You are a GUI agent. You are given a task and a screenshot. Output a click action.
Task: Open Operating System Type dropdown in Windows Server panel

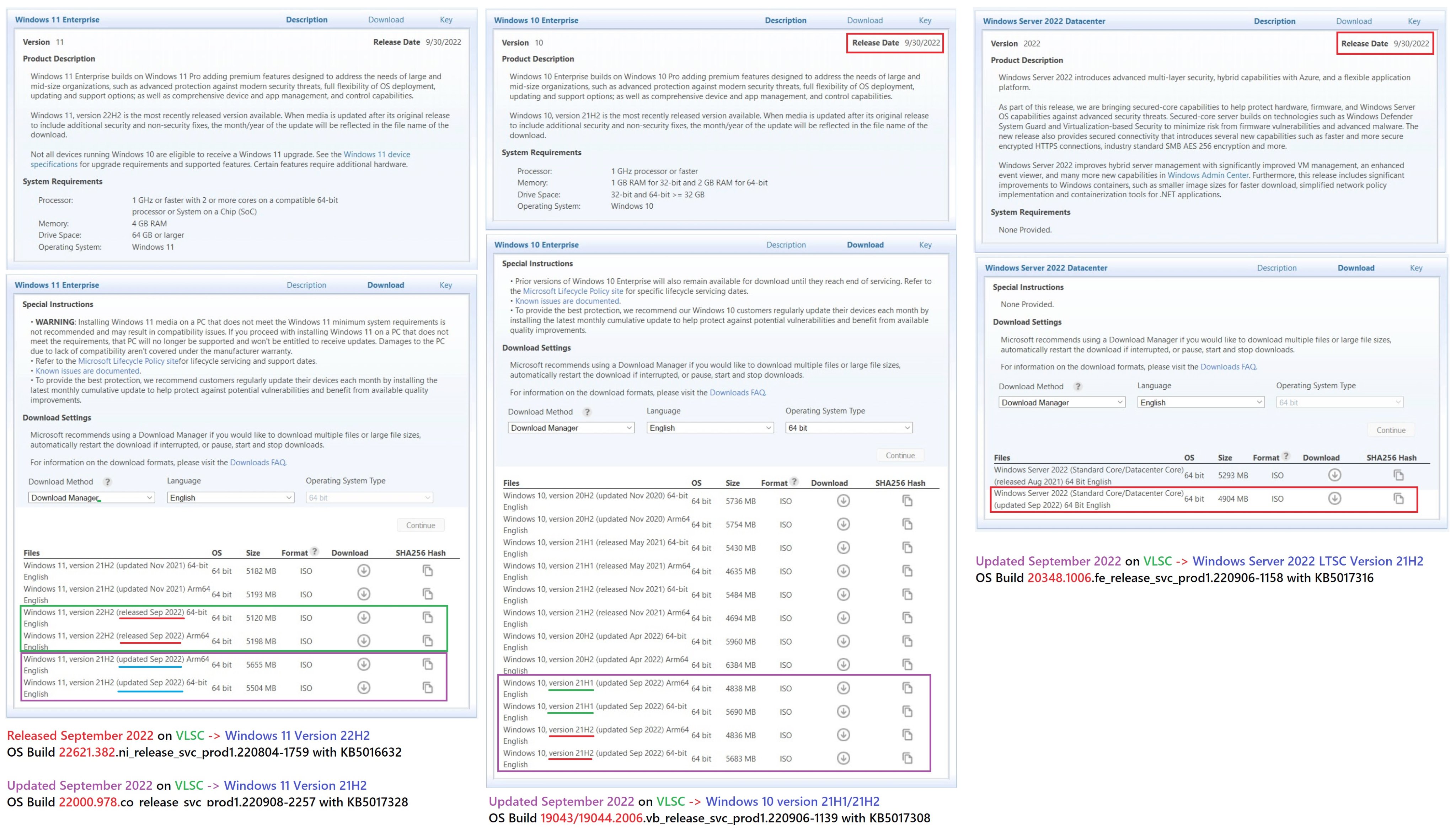tap(1340, 402)
